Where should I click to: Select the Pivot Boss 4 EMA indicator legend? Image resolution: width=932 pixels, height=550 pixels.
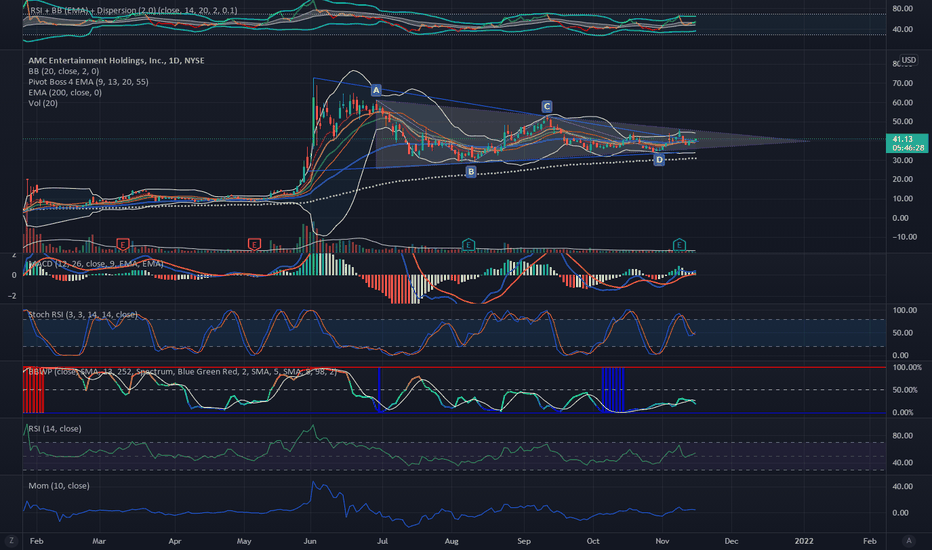[x=89, y=81]
